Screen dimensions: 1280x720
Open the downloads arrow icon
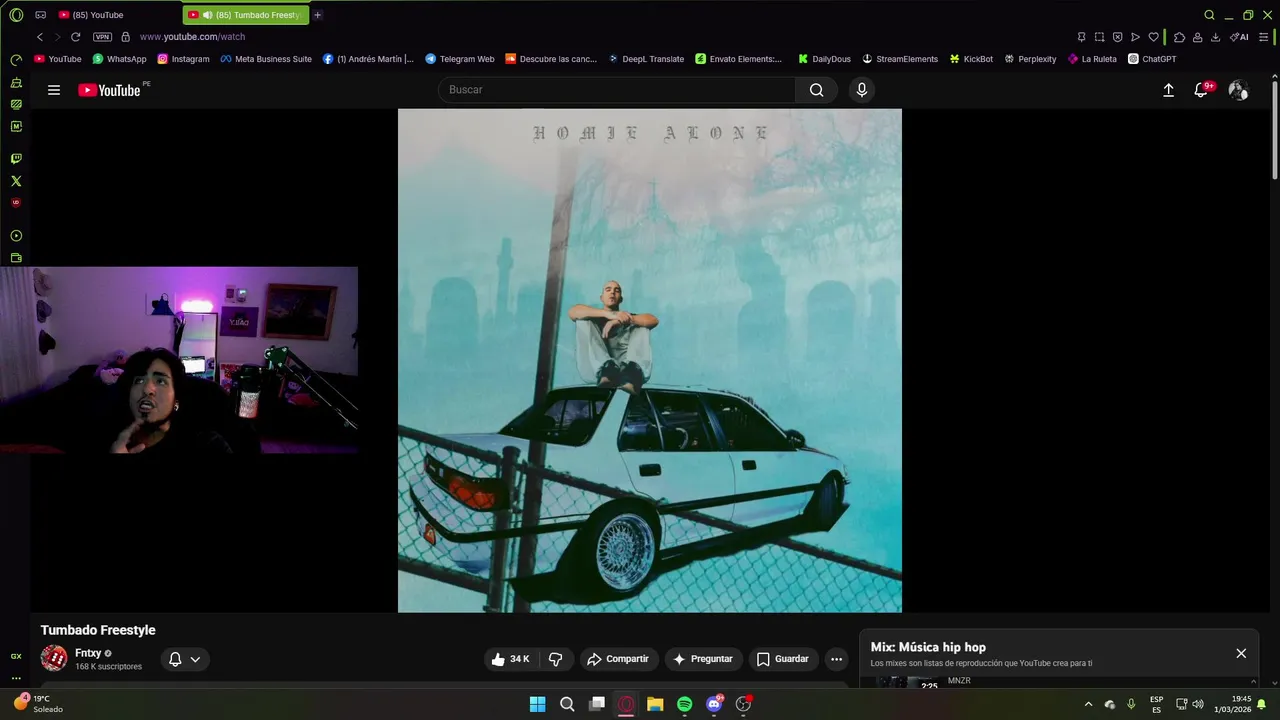[x=1215, y=37]
